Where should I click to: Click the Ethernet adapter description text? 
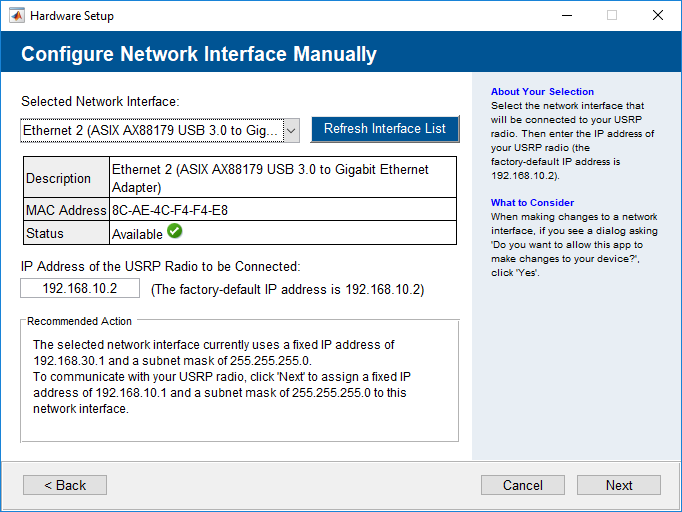[x=270, y=178]
